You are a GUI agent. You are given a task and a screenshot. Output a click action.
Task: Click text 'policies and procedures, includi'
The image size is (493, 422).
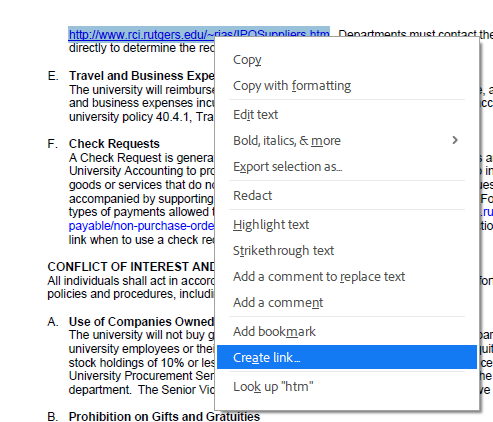[x=130, y=294]
